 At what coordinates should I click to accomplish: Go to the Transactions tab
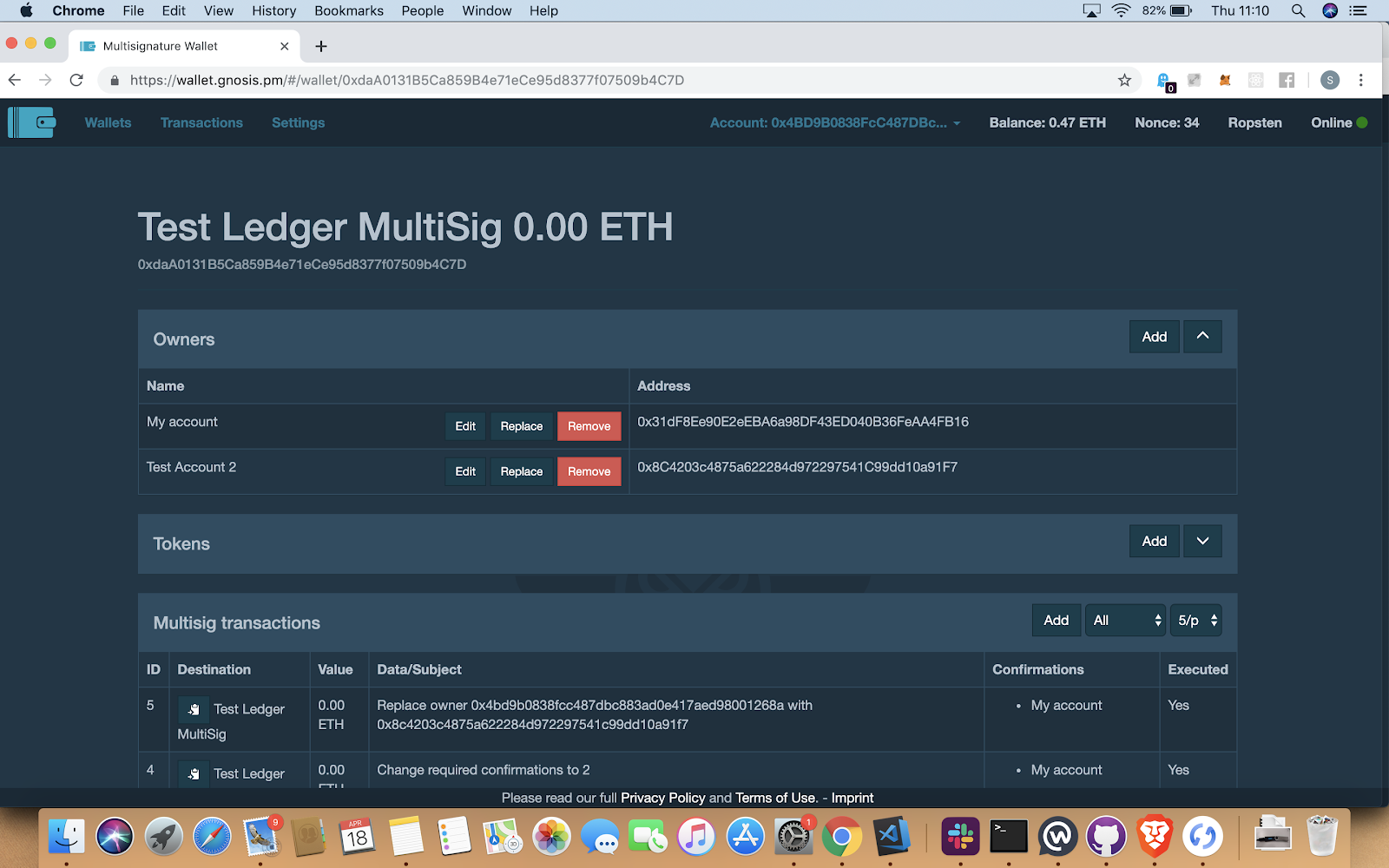[201, 122]
